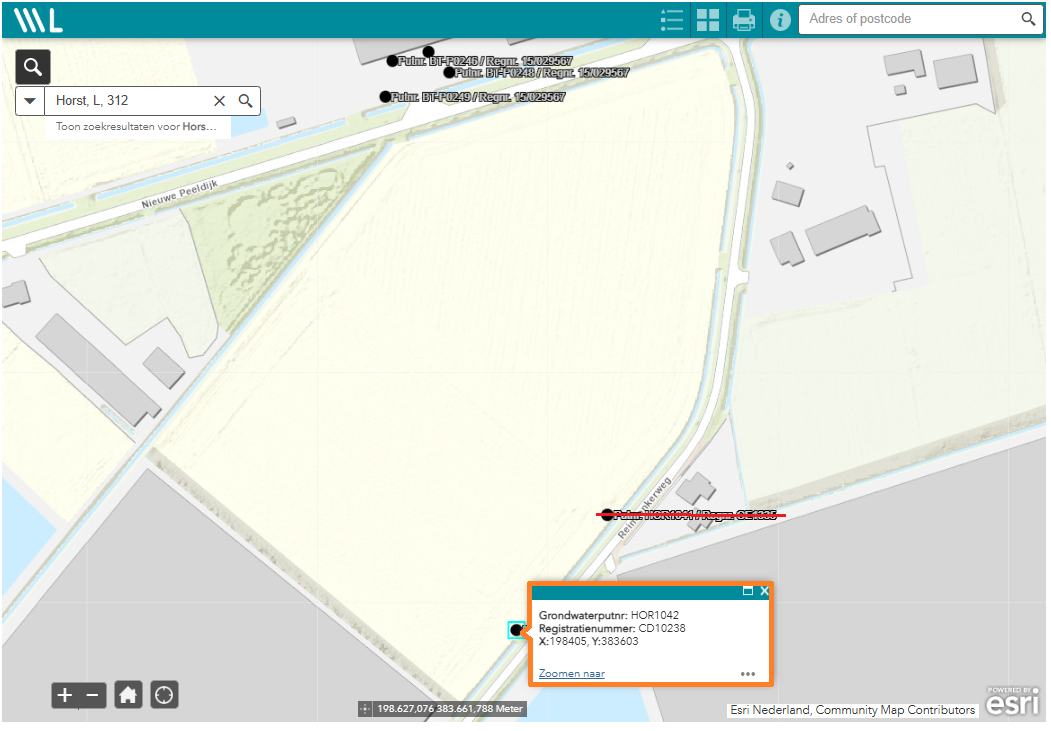Clear the 'Horst, L, 312' search text
This screenshot has width=1051, height=731.
220,101
